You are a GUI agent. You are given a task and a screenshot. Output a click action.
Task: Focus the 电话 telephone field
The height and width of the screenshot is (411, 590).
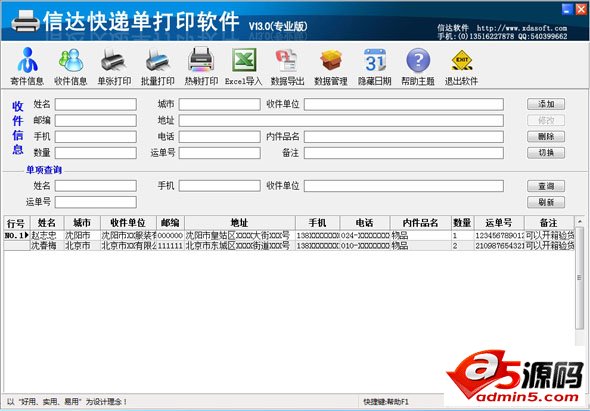click(x=219, y=137)
